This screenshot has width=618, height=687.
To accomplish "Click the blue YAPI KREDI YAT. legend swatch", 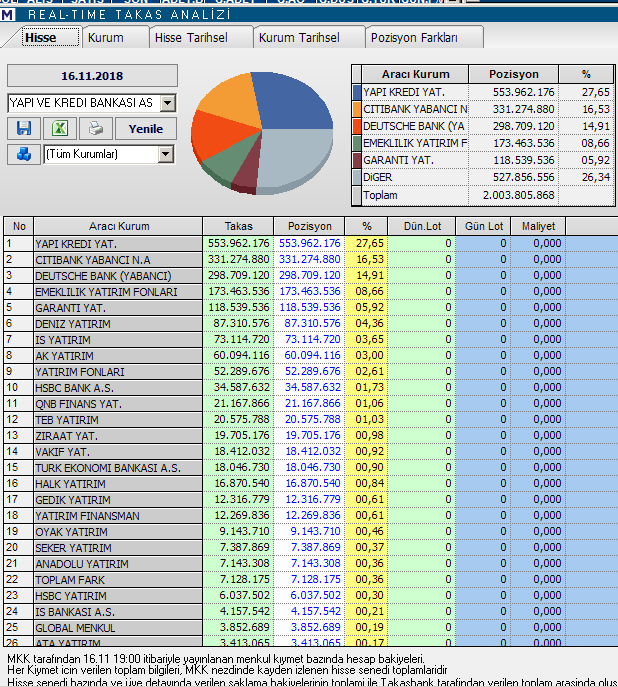I will pos(357,92).
